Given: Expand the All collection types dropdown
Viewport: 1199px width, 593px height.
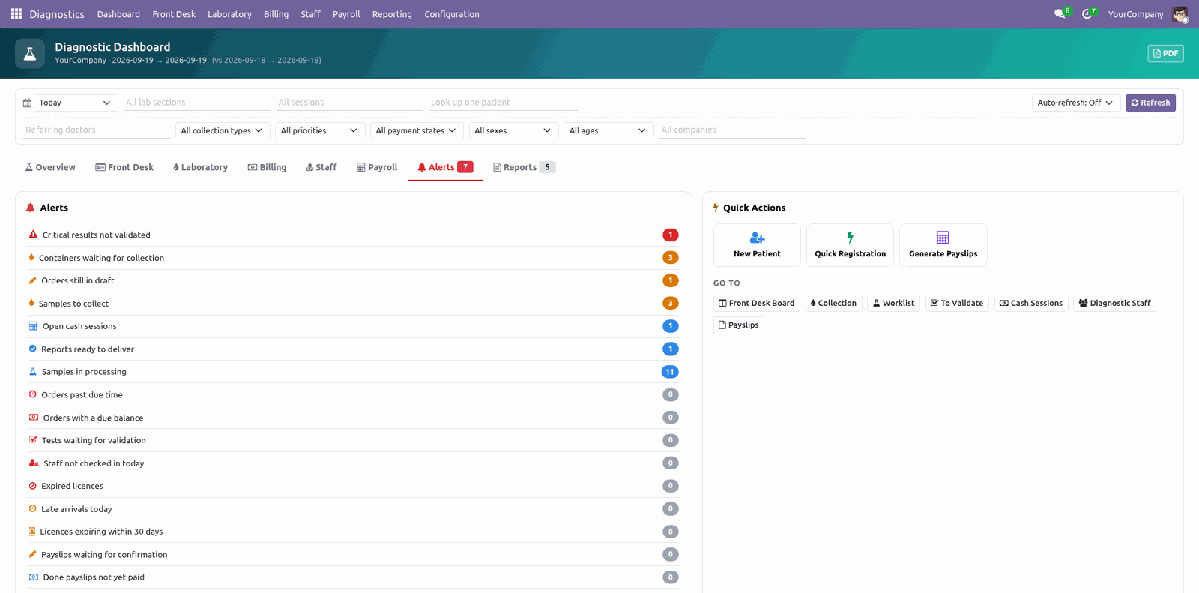Looking at the screenshot, I should click(223, 131).
